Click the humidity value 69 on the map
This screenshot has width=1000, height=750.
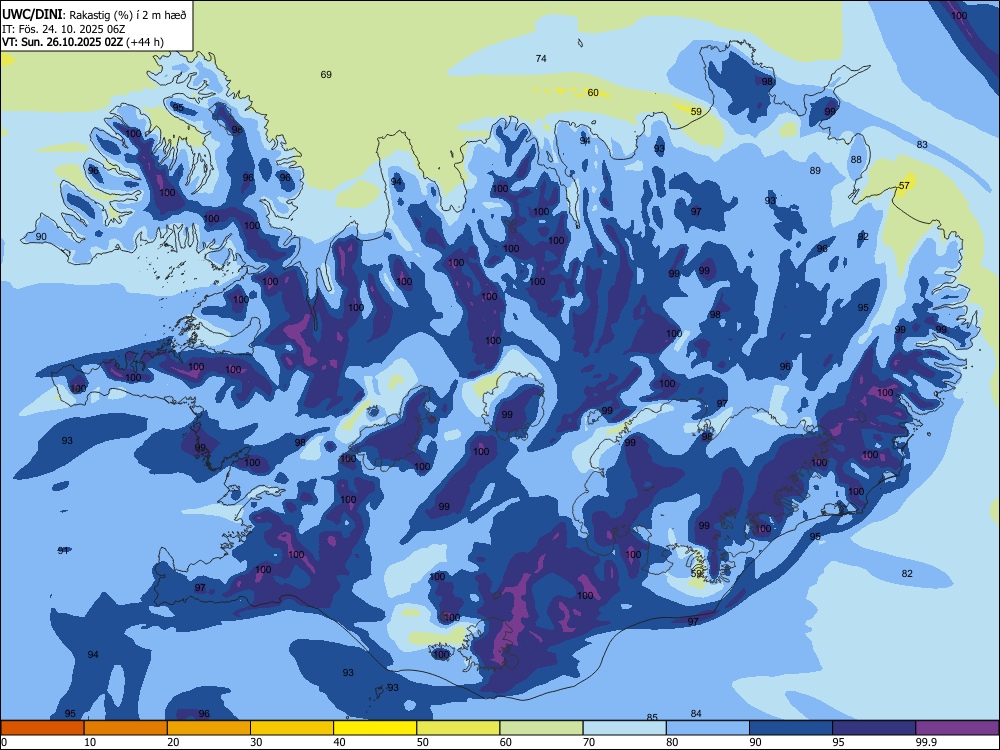coord(326,75)
